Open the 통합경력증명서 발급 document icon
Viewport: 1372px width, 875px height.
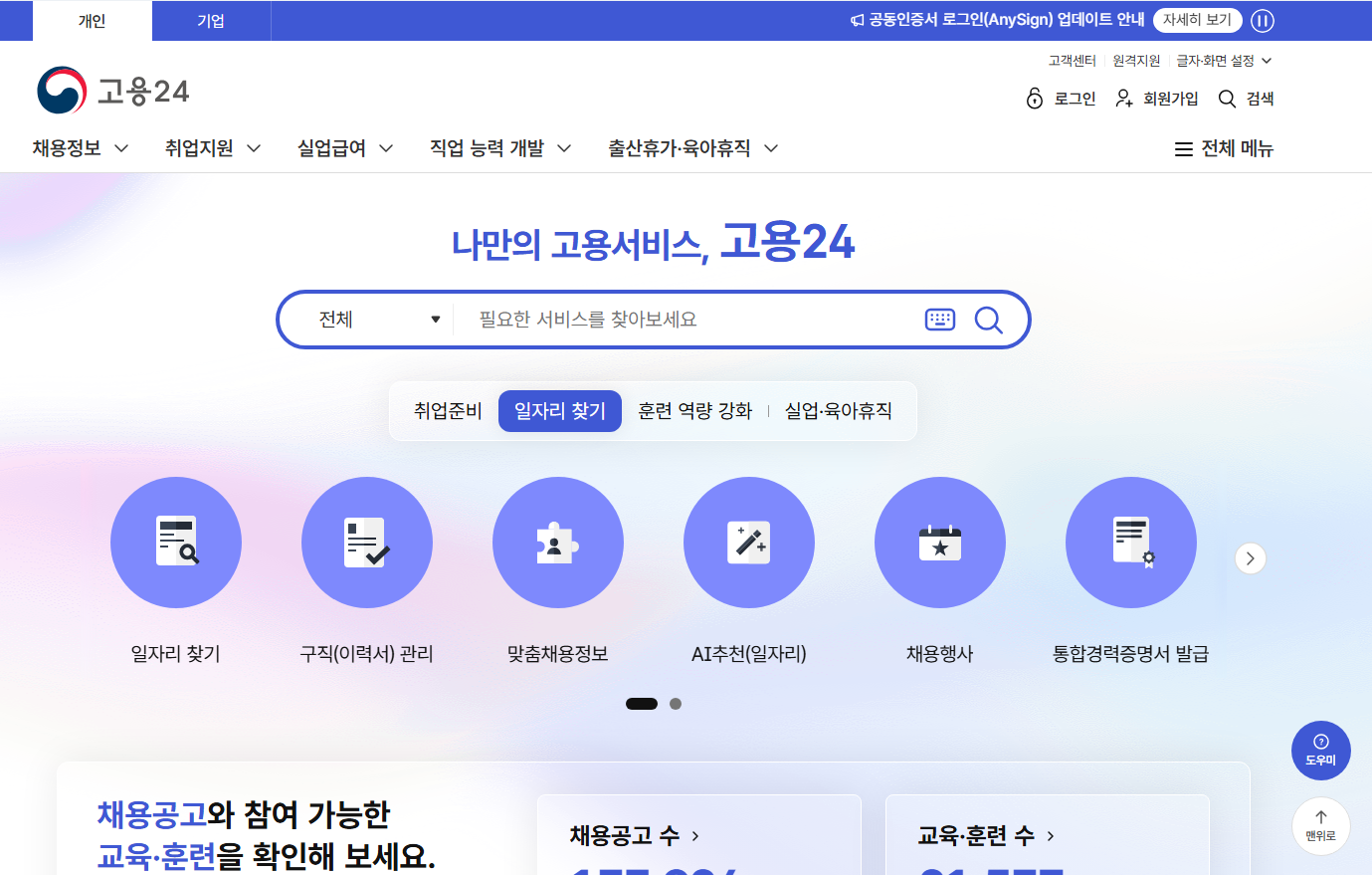[x=1131, y=543]
